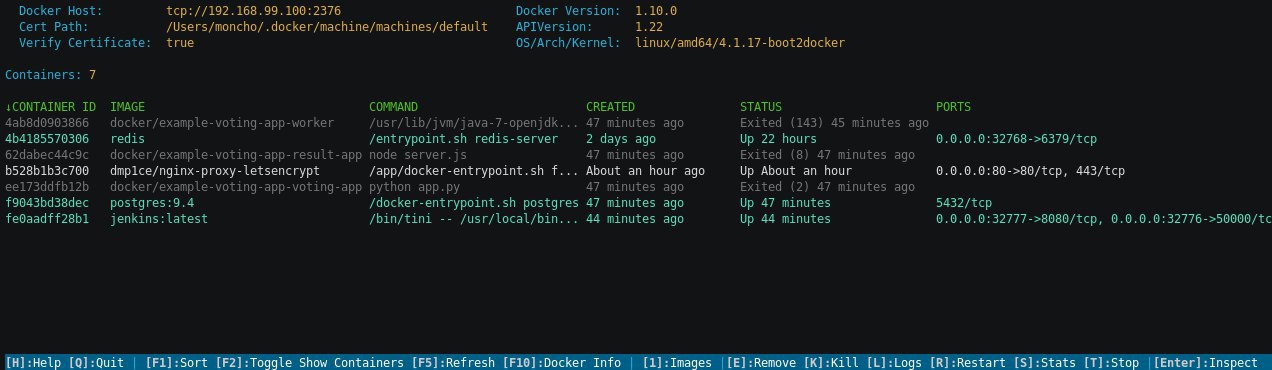Select container 4ab8d0903866
The image size is (1272, 370).
click(x=47, y=123)
